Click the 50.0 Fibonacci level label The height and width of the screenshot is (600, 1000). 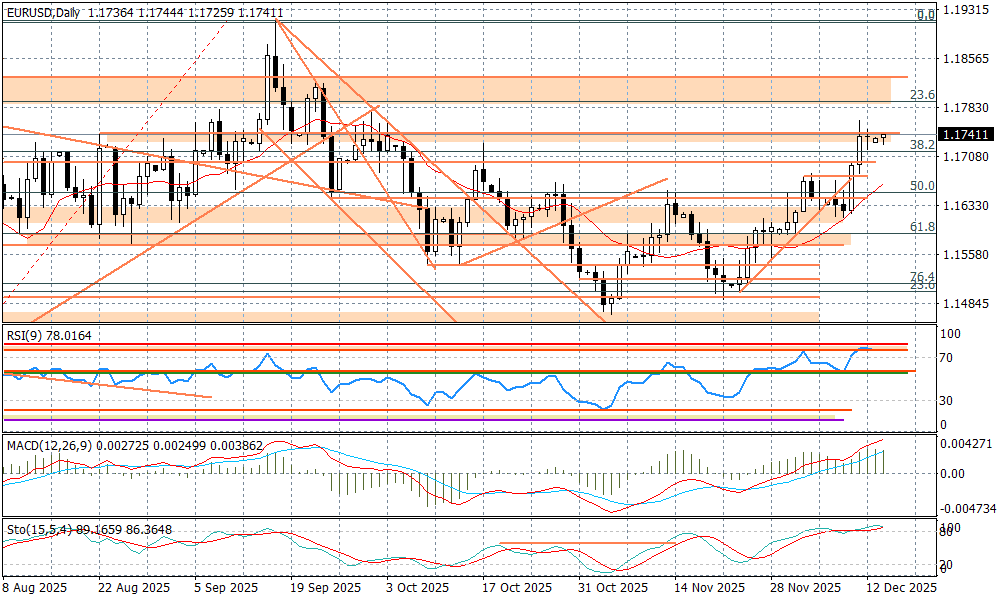pos(921,186)
